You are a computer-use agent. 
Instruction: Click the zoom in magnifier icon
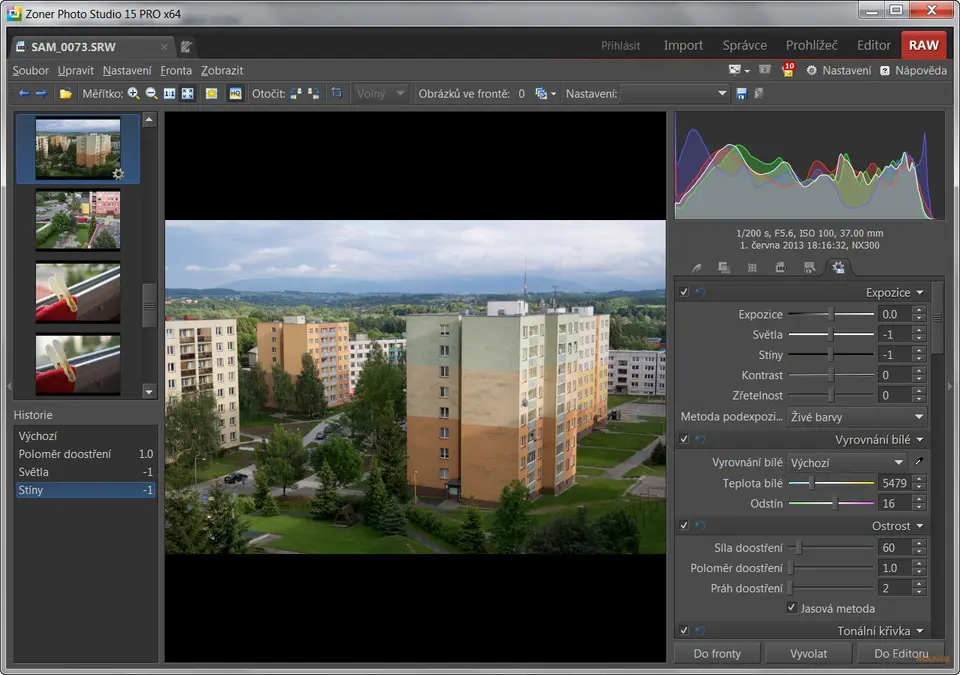tap(134, 93)
